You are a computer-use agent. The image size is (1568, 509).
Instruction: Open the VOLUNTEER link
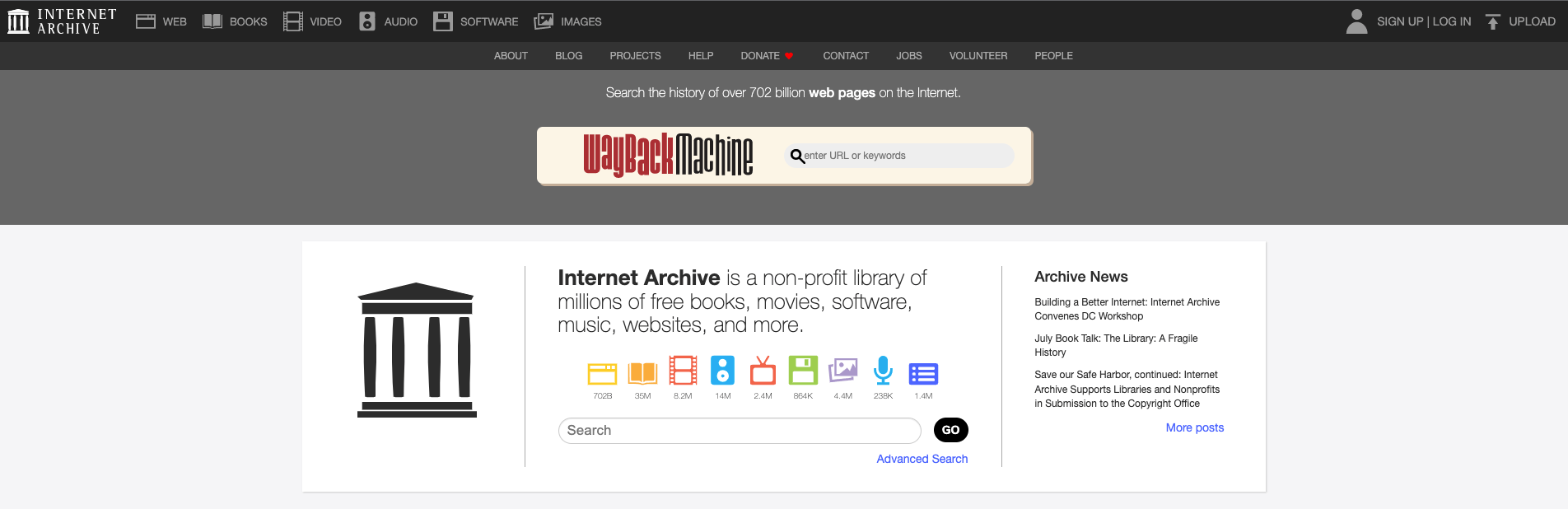coord(978,56)
